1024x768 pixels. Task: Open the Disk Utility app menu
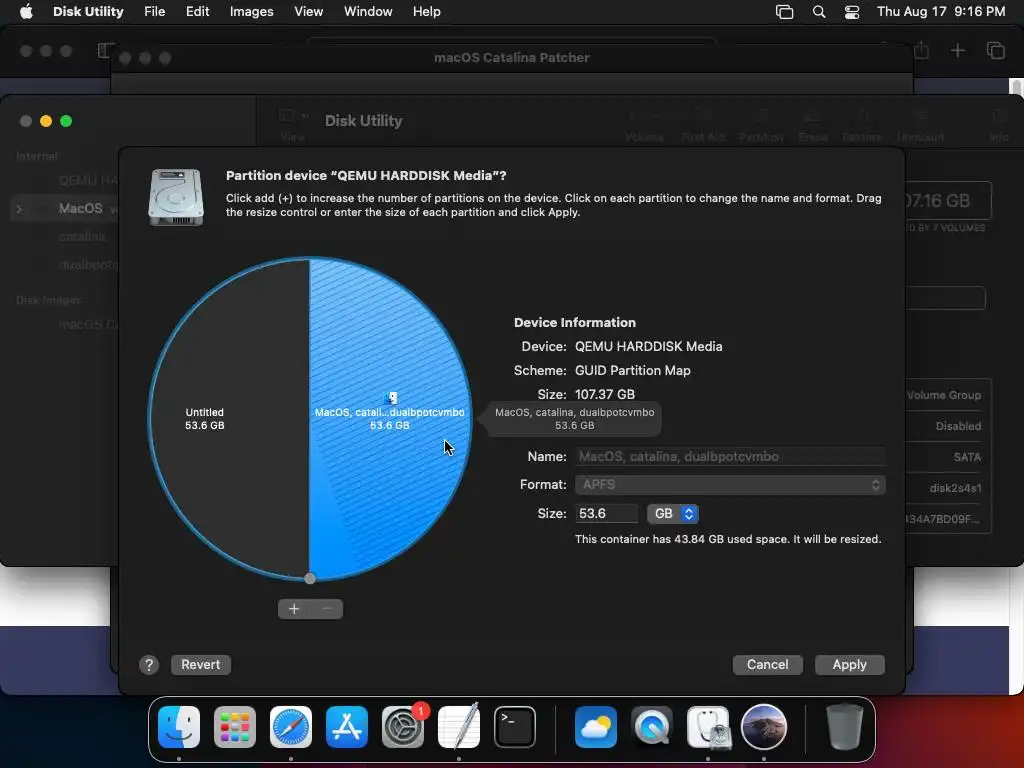pos(88,12)
